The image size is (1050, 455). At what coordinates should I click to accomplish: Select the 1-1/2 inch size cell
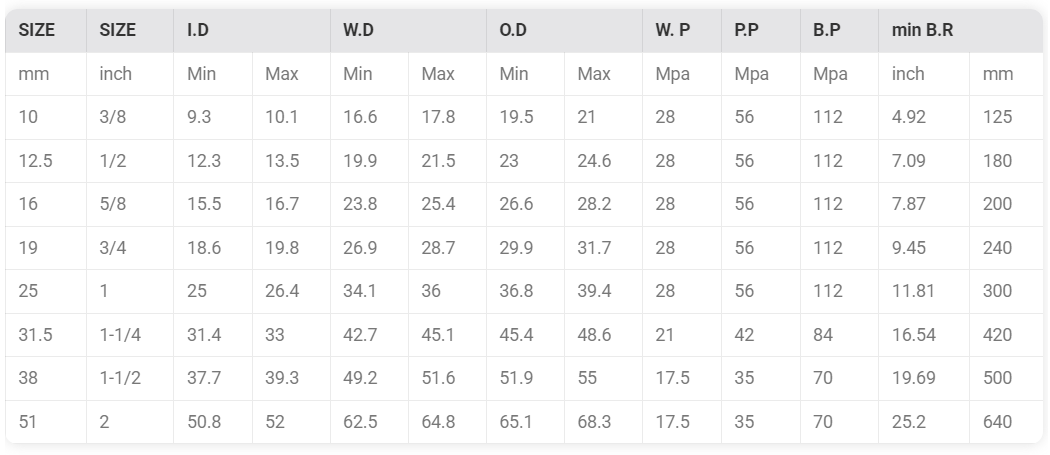pos(130,379)
